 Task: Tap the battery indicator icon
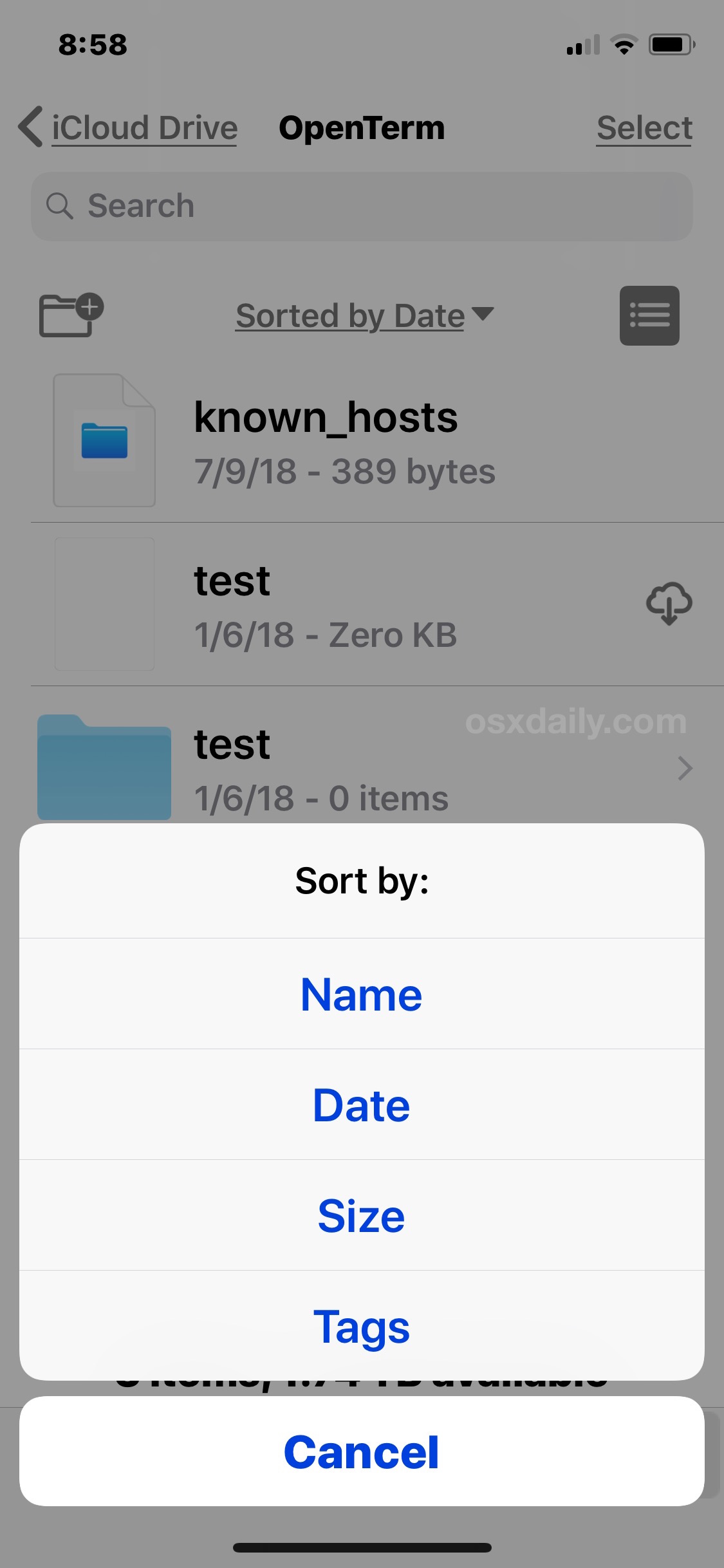click(671, 44)
